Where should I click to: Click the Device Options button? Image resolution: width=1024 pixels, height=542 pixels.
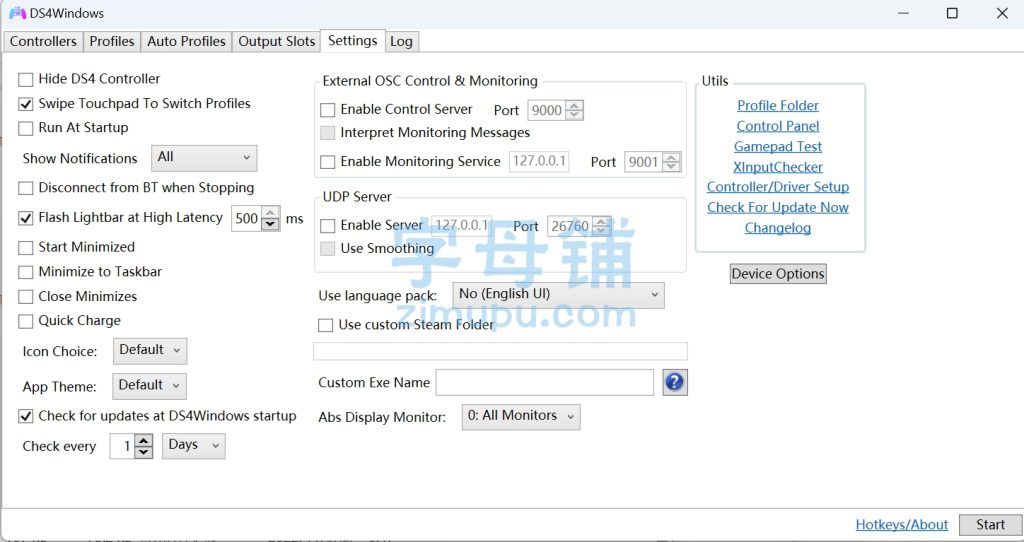pos(778,274)
